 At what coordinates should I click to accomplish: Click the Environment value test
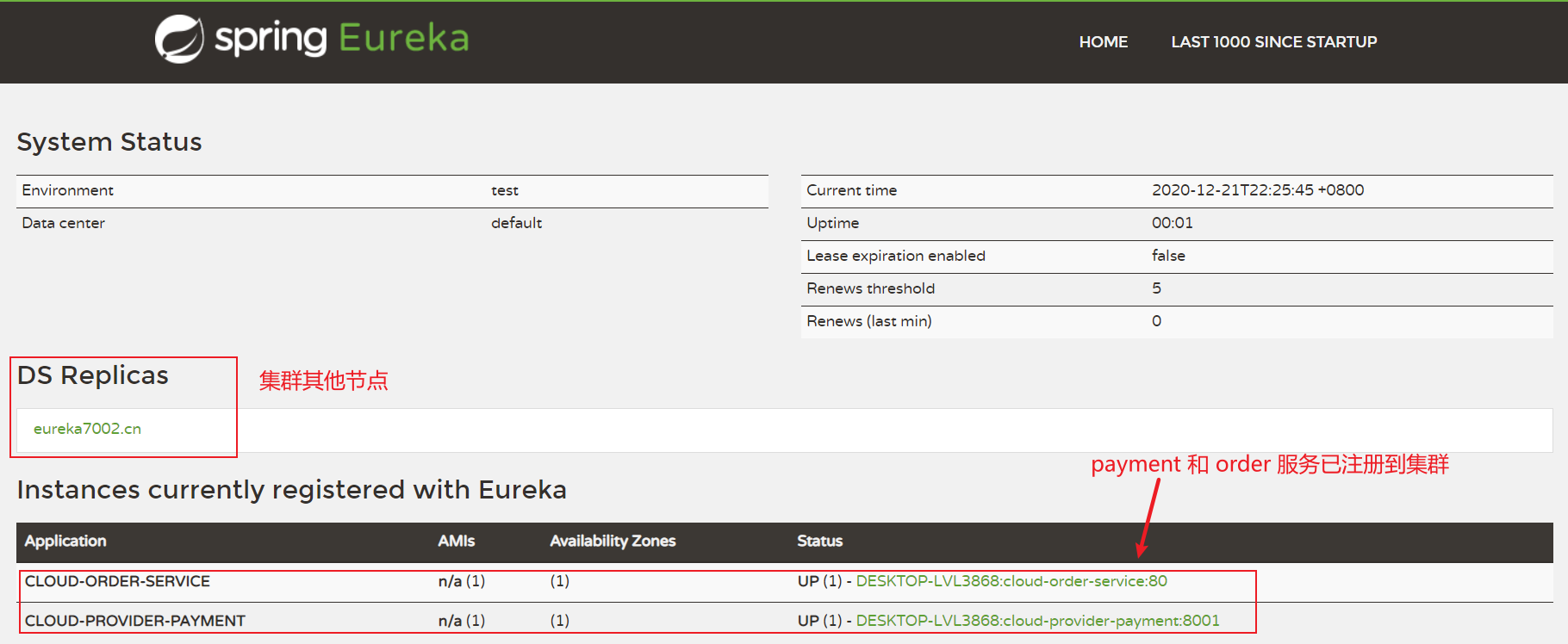coord(505,190)
